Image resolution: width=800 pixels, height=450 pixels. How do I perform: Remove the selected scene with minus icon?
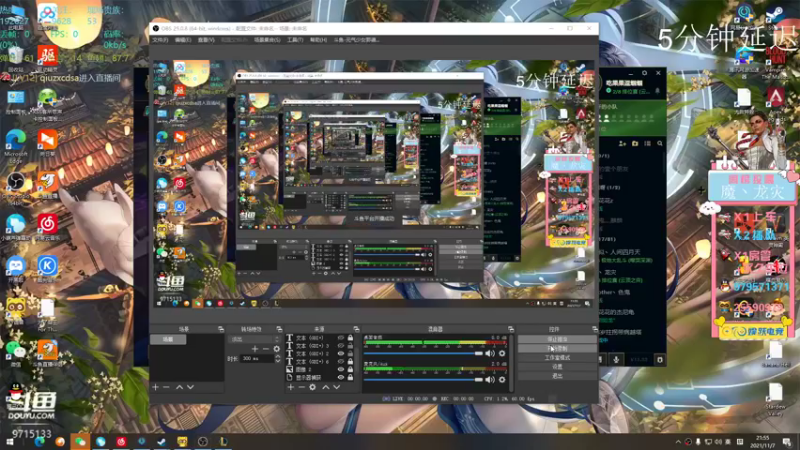[x=166, y=387]
